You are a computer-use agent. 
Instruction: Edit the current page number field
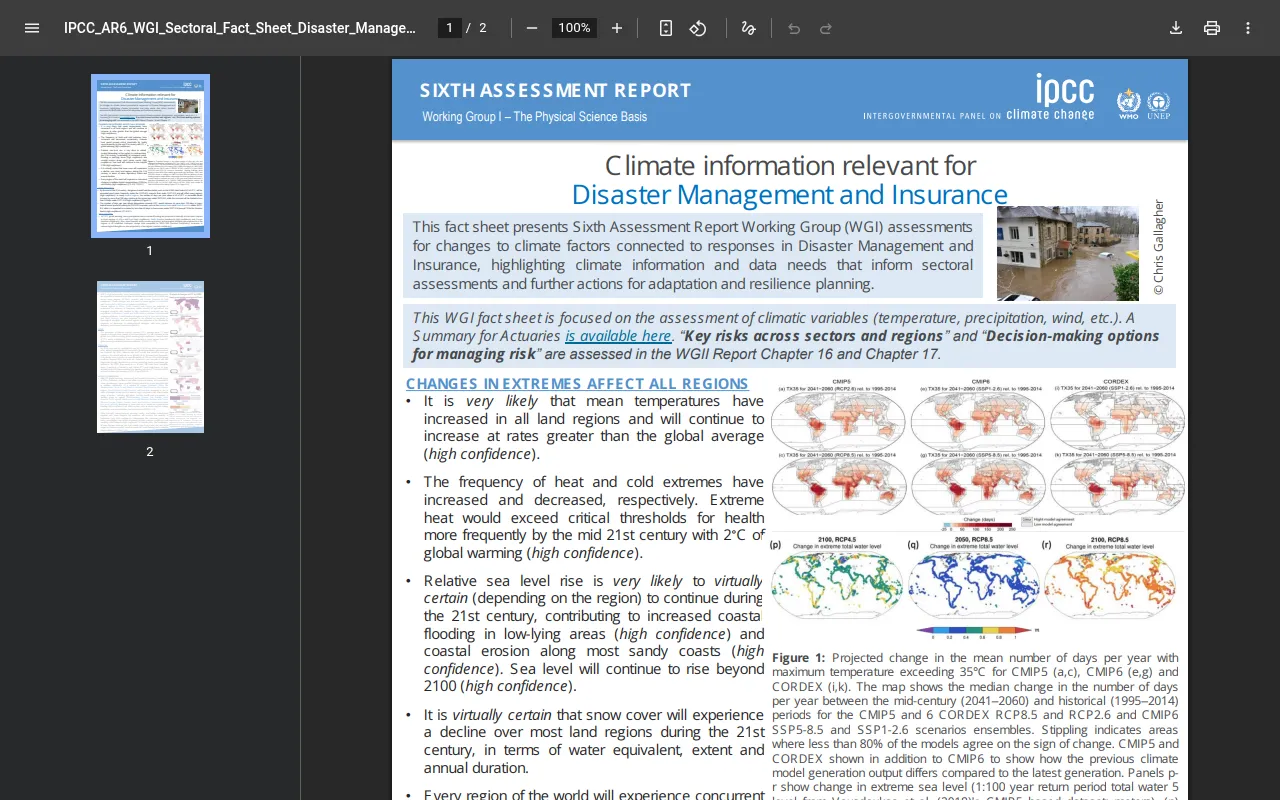point(450,28)
